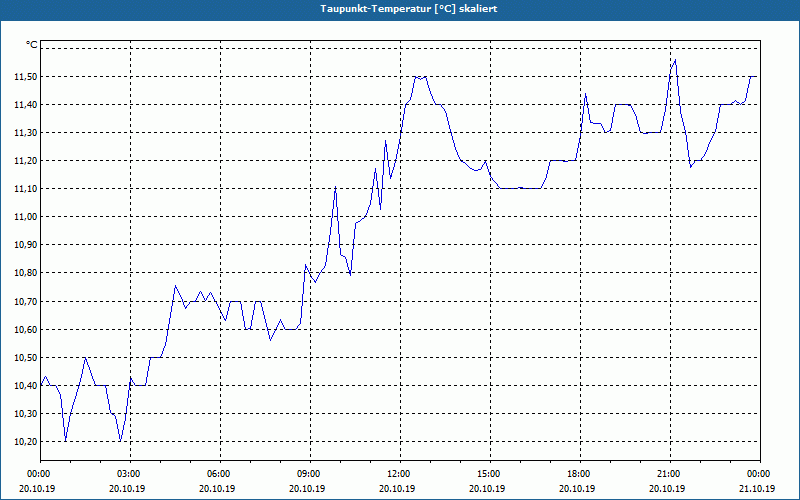
Task: Click the 10,70 axis label
Action: (26, 302)
